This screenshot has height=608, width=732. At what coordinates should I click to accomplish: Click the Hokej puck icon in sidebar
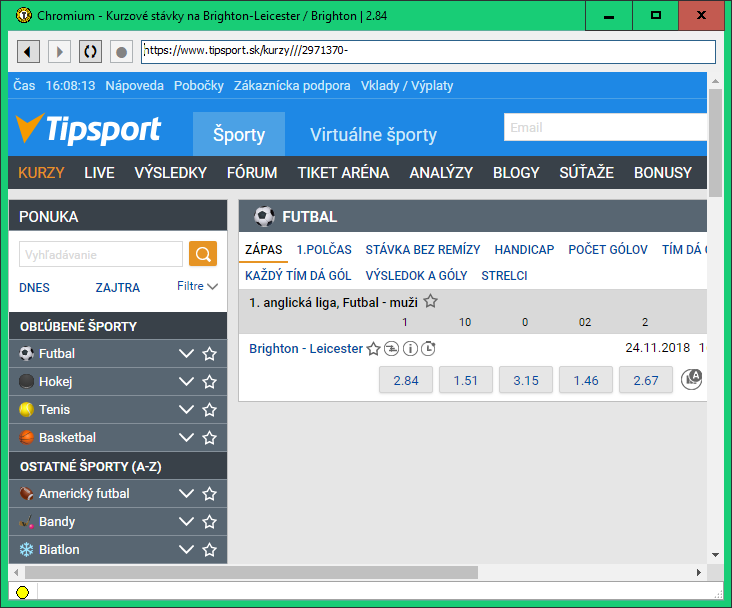(27, 382)
